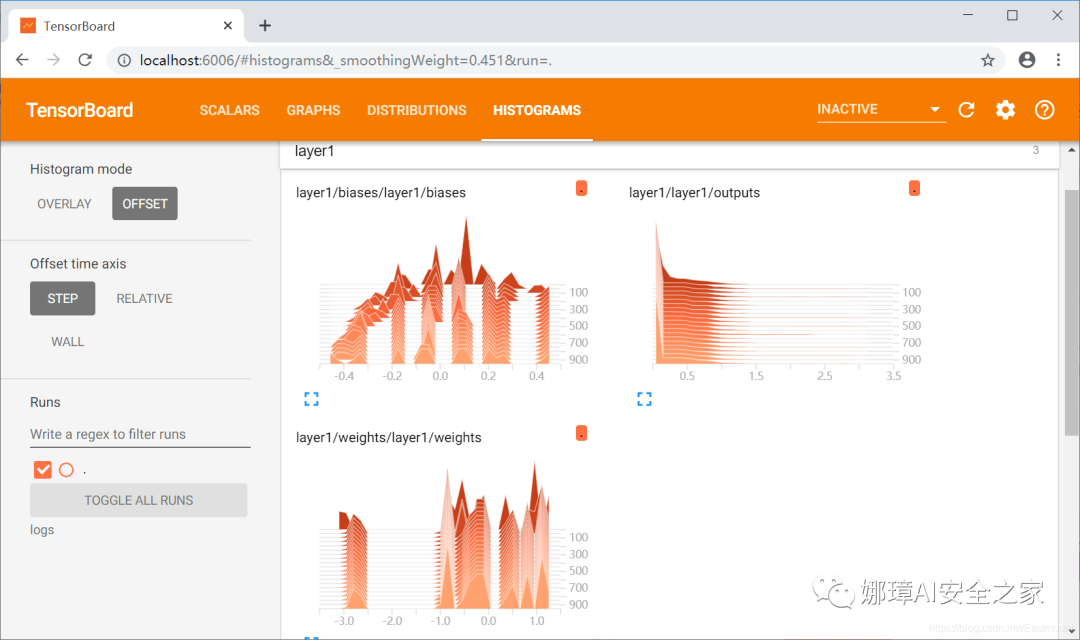Select the radio button for run '.'
The image size is (1080, 640).
[x=66, y=470]
